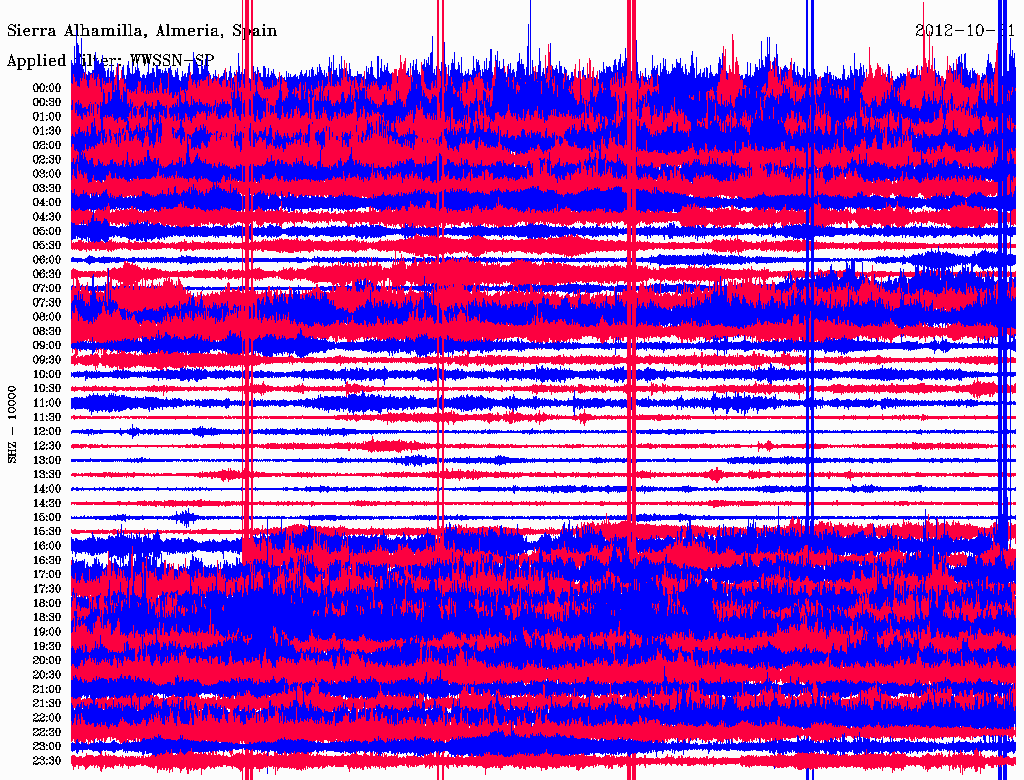The image size is (1024, 780).
Task: Select the 21:00 time label
Action: [46, 689]
